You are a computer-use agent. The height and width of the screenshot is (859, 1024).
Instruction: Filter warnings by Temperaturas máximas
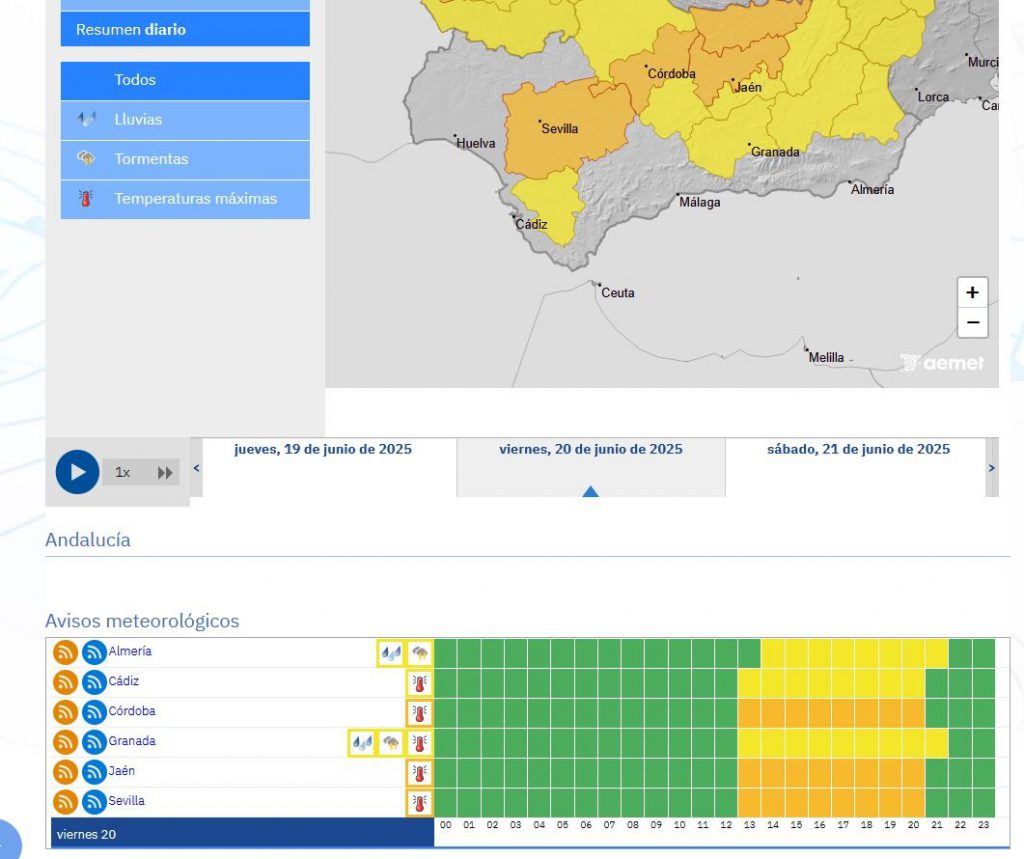185,198
